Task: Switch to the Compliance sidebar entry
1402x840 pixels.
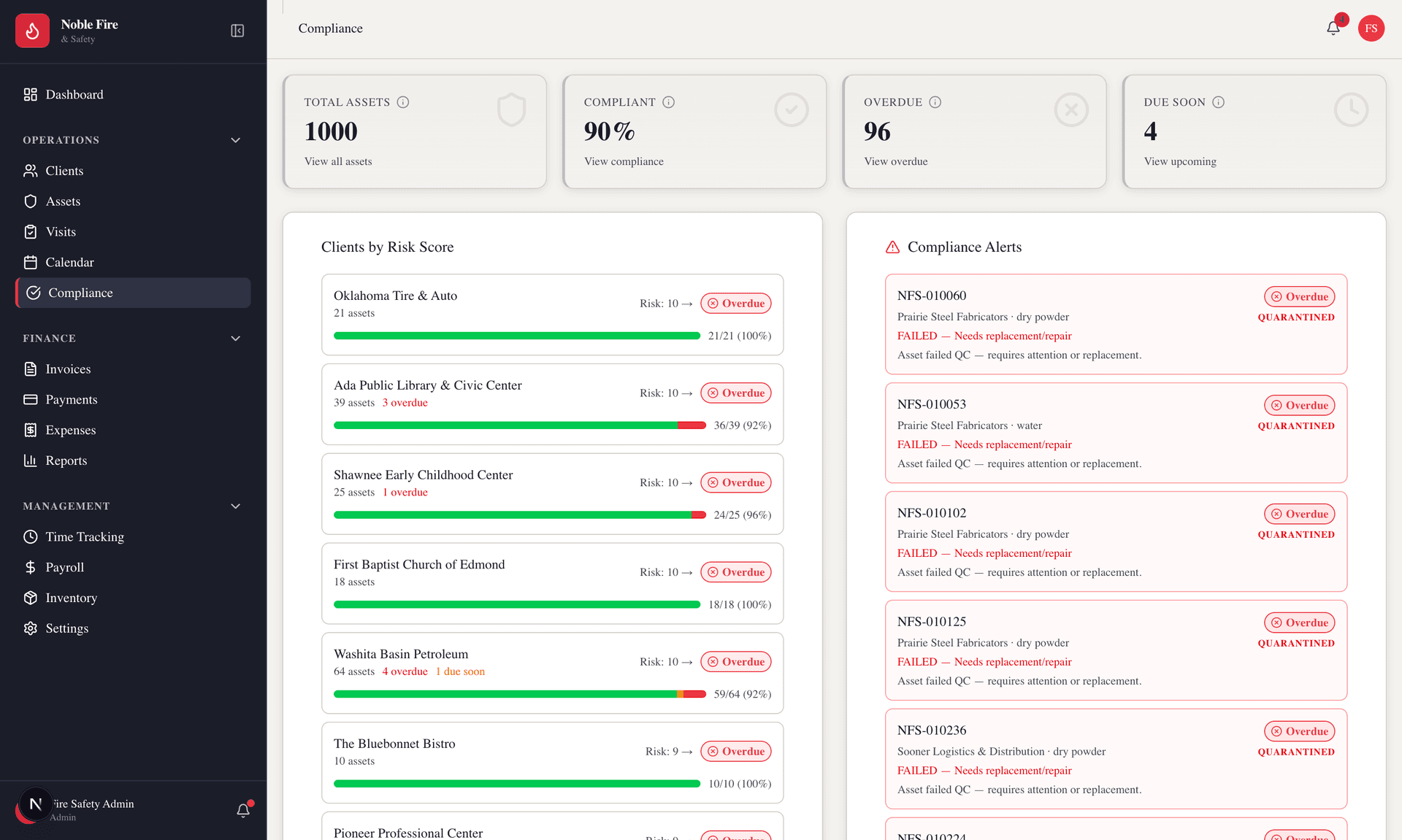Action: [x=80, y=293]
